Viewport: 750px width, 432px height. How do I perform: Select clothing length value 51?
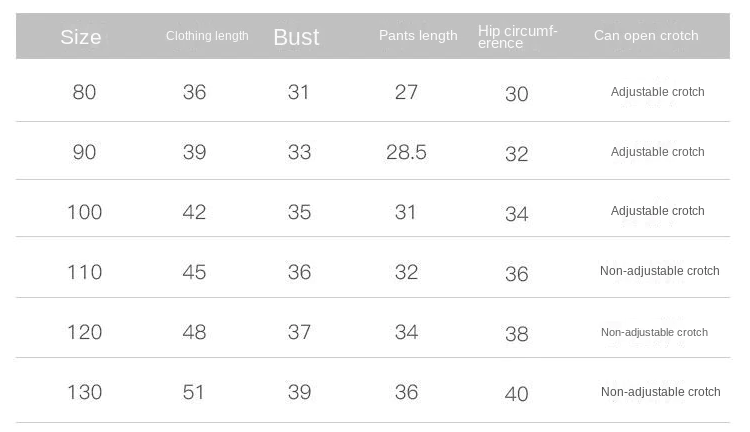194,392
